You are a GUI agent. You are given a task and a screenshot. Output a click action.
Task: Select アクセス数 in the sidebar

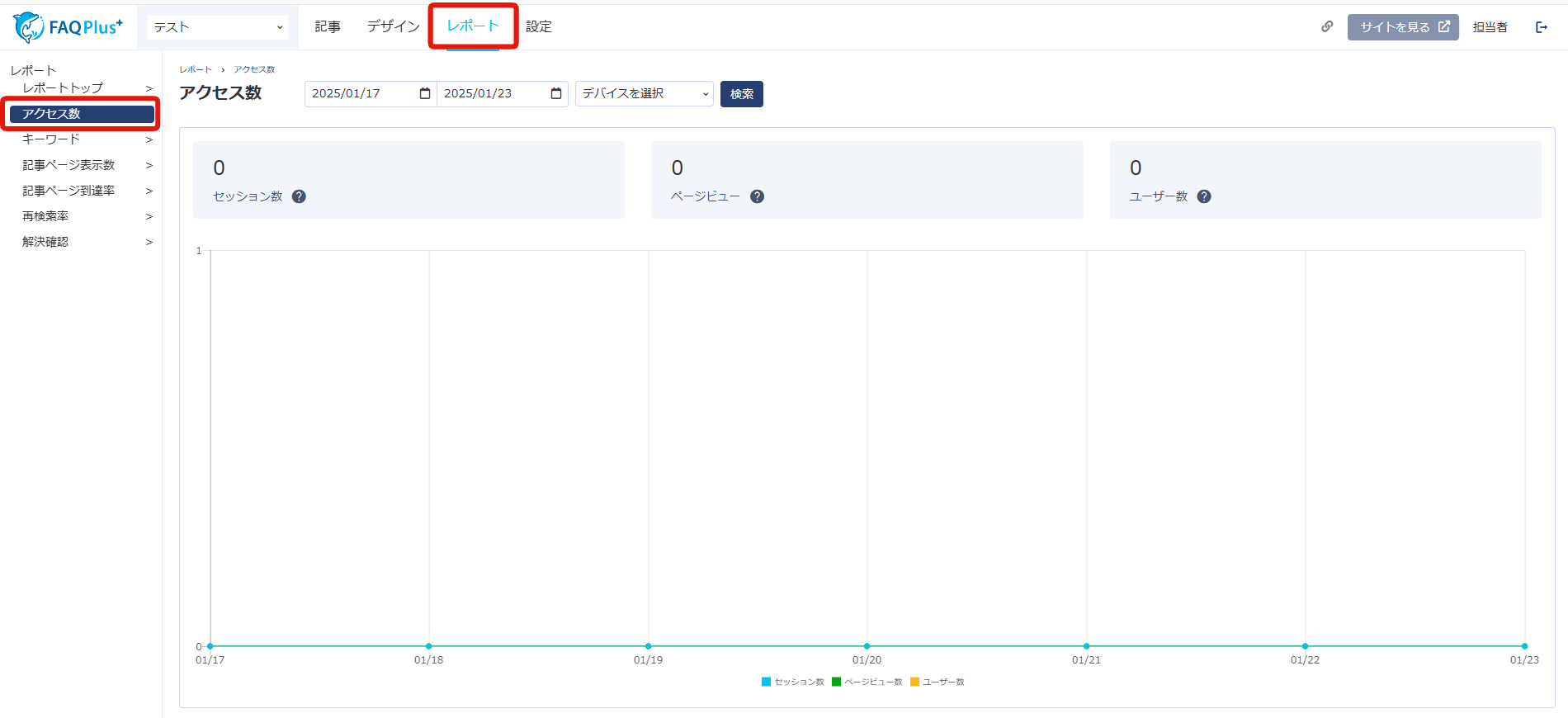tap(82, 114)
